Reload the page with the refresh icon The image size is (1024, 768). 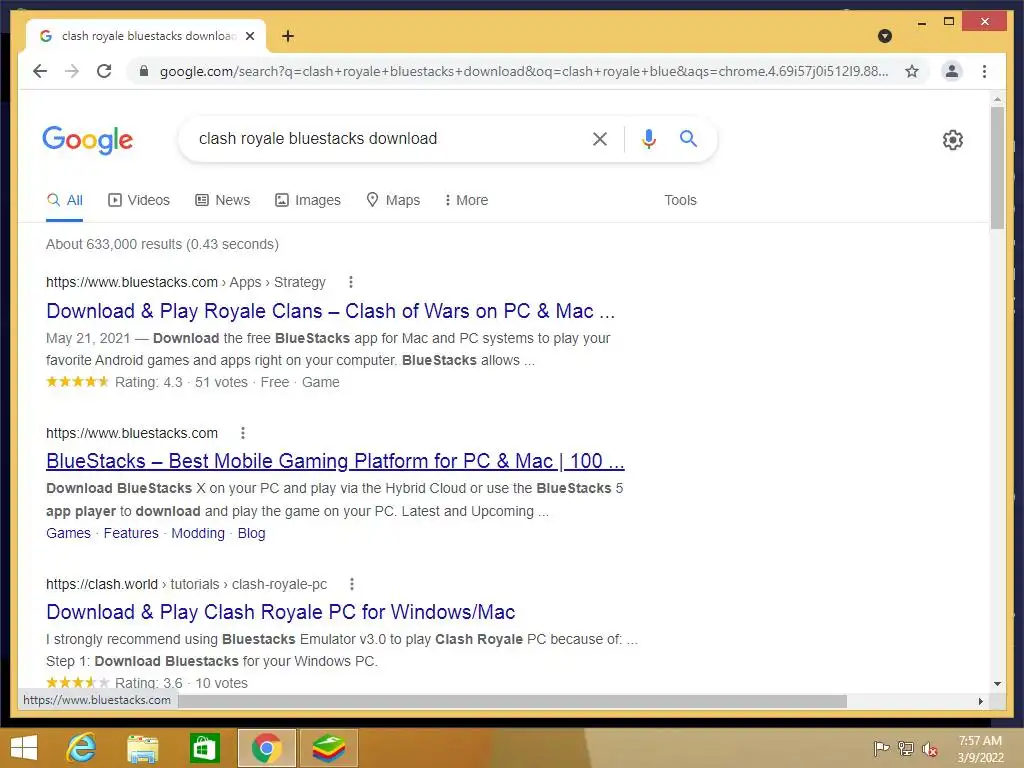click(104, 71)
